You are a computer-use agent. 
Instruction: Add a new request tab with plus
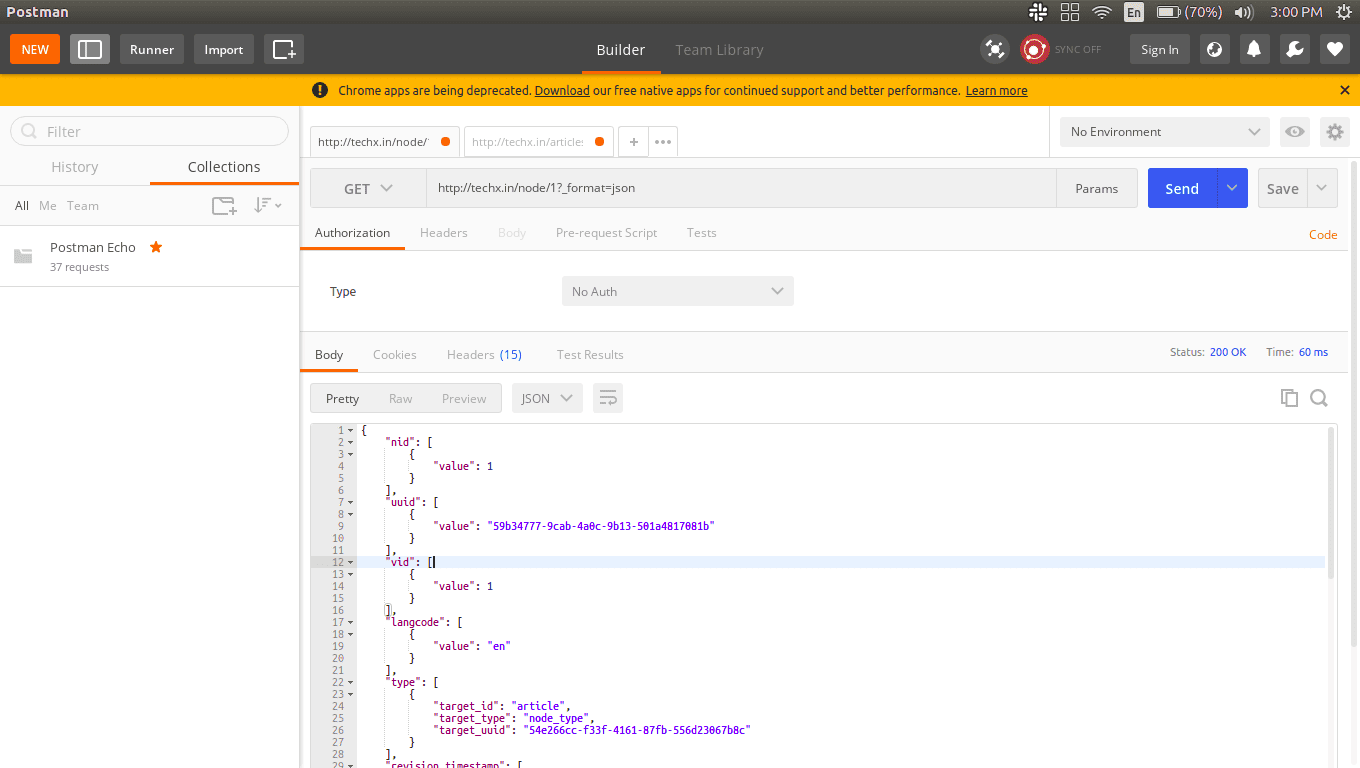(x=633, y=142)
